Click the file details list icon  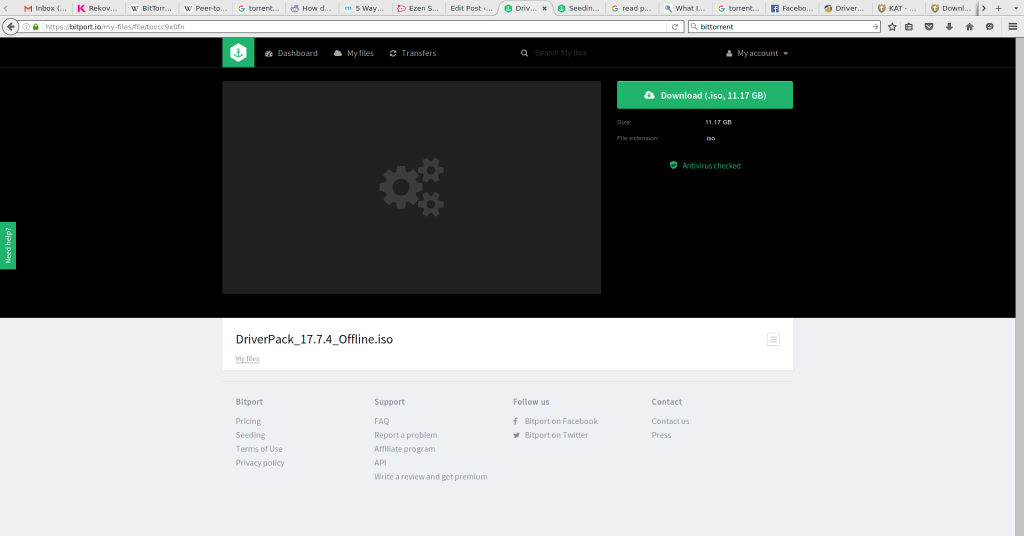[773, 339]
